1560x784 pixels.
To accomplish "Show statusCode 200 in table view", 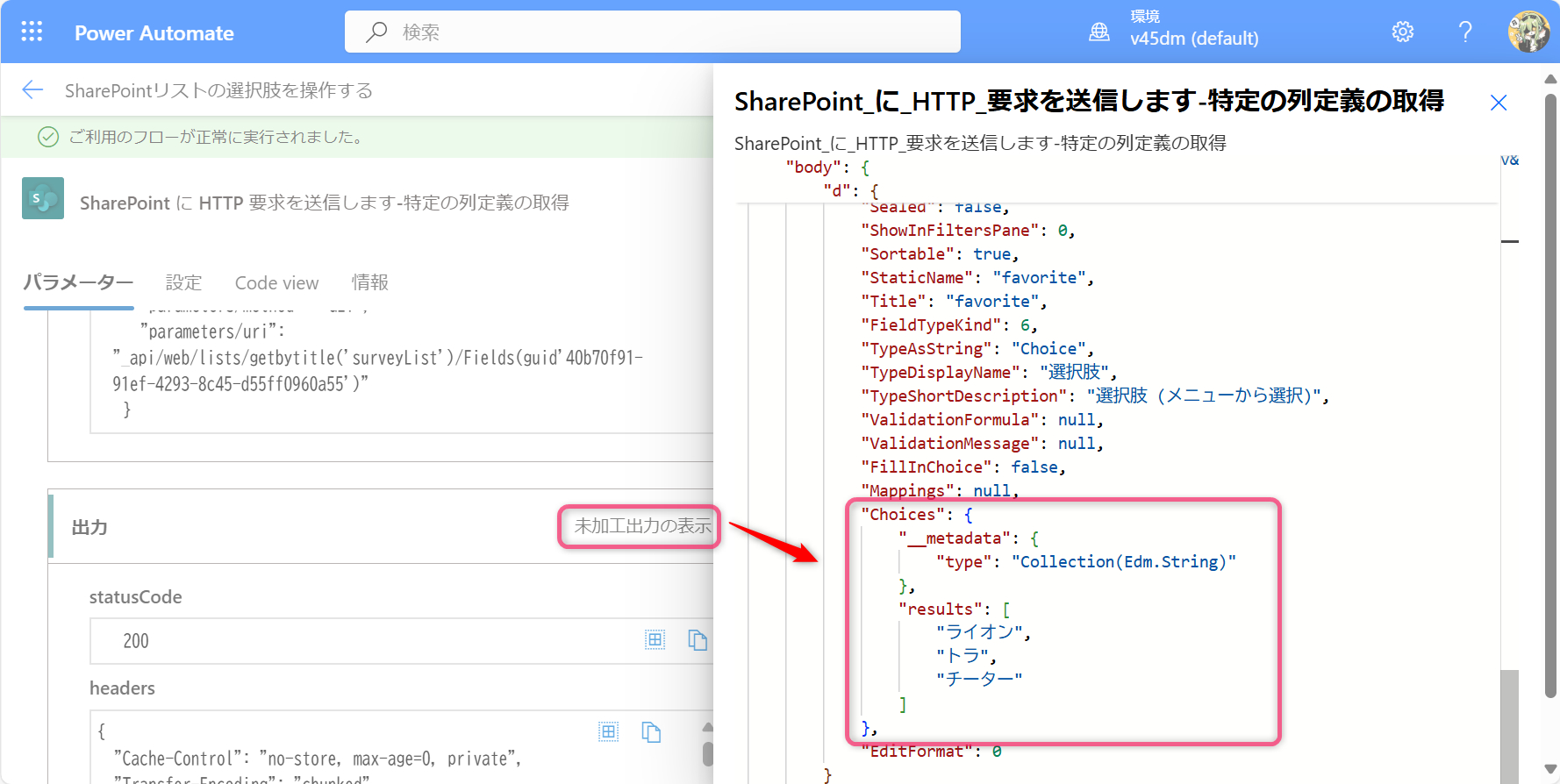I will pyautogui.click(x=655, y=640).
